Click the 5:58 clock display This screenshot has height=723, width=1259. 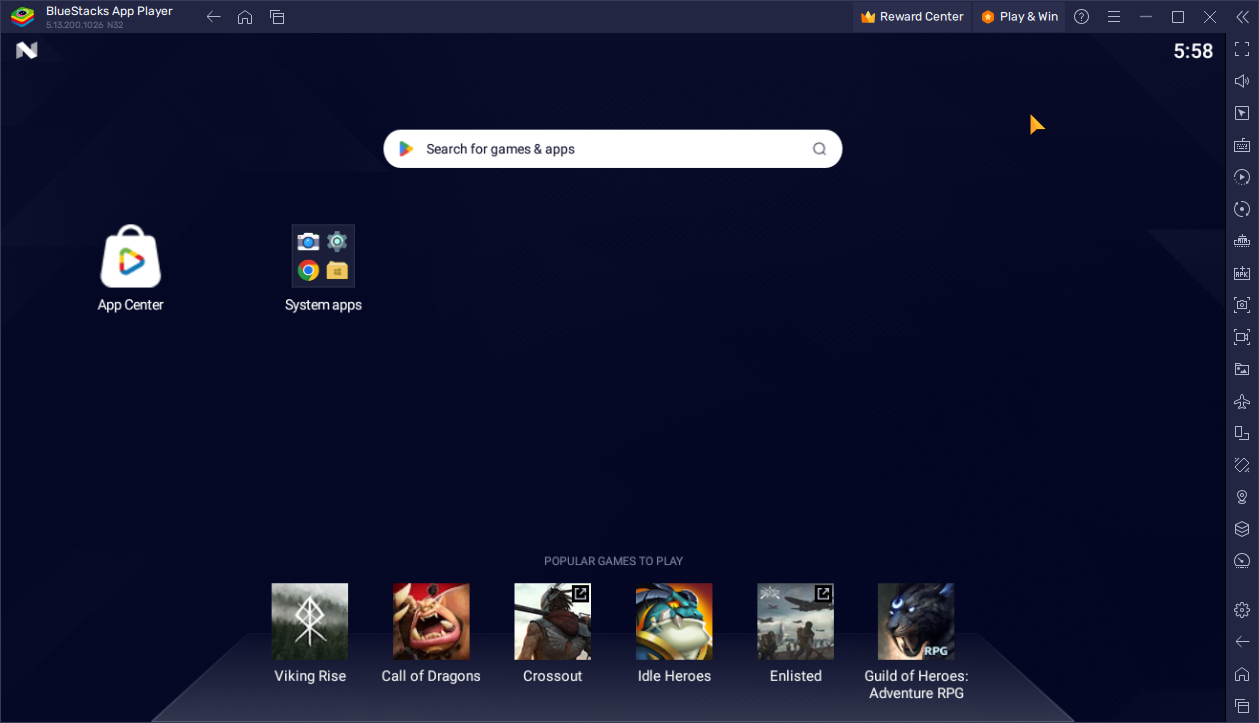point(1193,52)
